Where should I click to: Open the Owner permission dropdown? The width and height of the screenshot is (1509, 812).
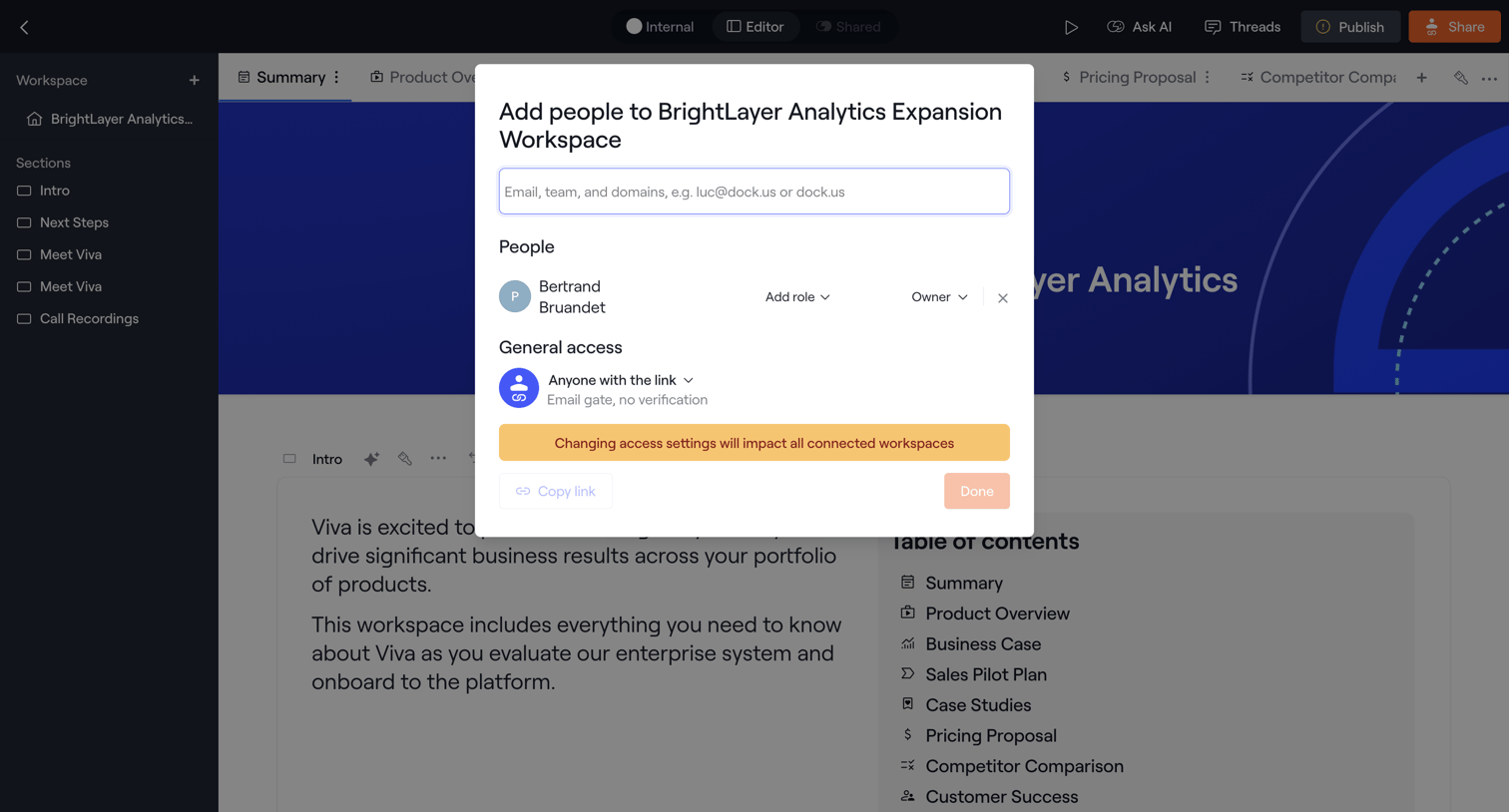(939, 297)
